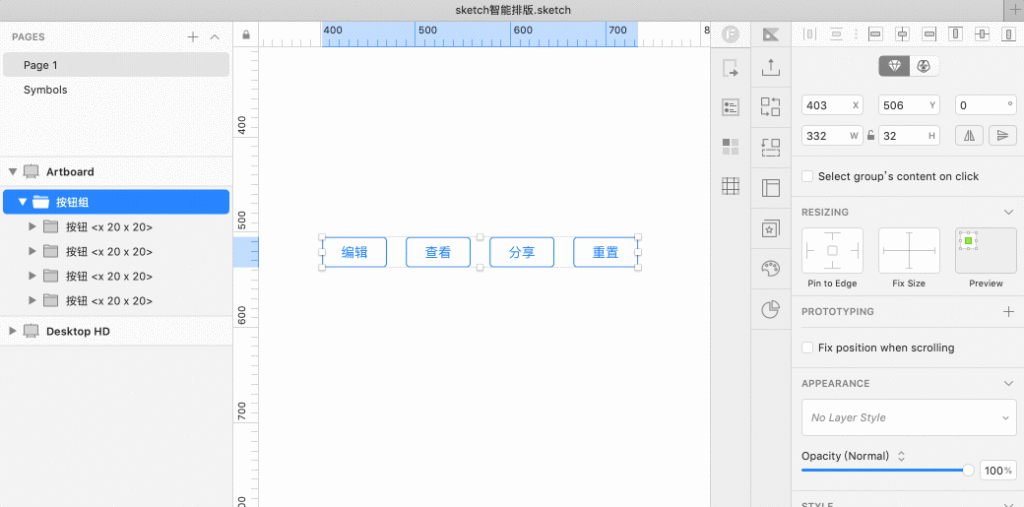Open the No Layer Style dropdown

[x=909, y=417]
